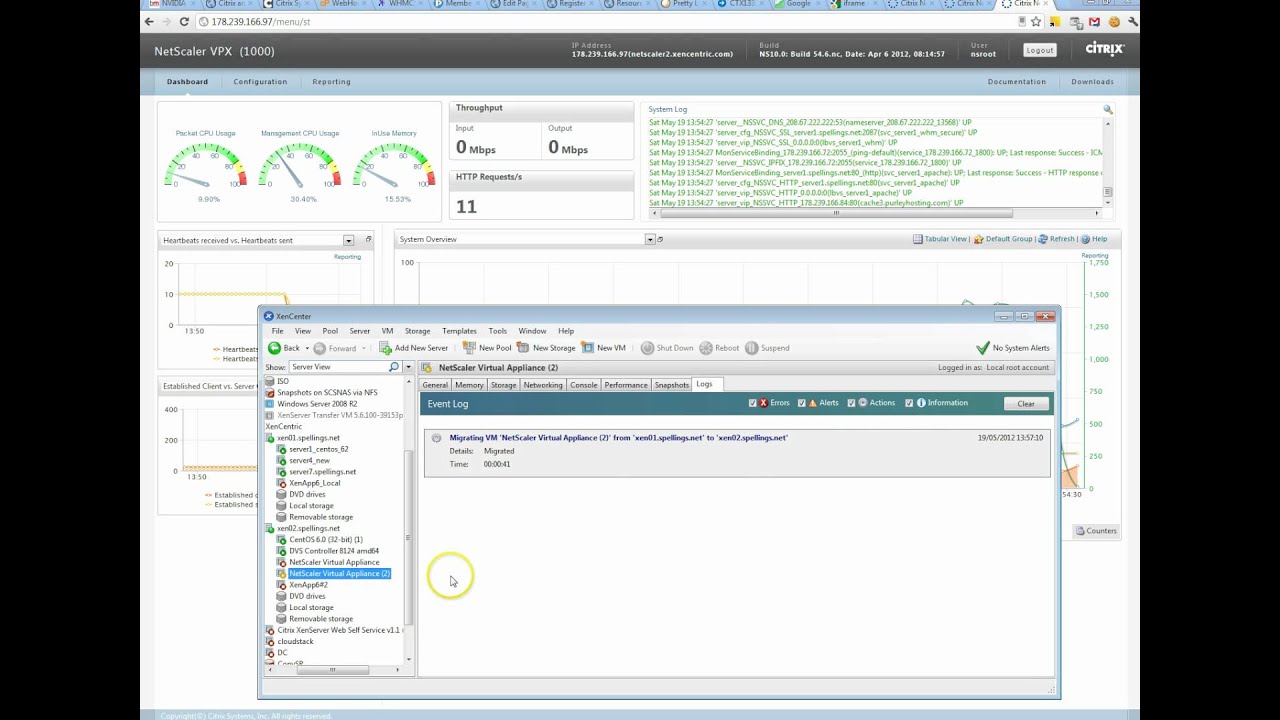Pop out the System Overview panel
Viewport: 1280px width, 720px height.
click(660, 240)
